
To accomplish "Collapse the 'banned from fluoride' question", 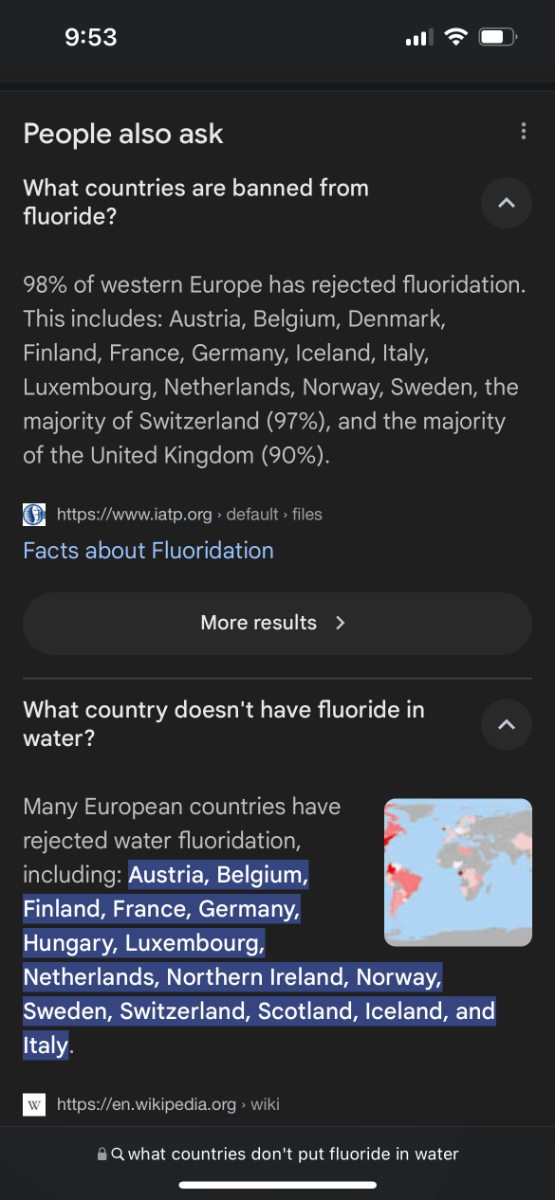I will (506, 203).
